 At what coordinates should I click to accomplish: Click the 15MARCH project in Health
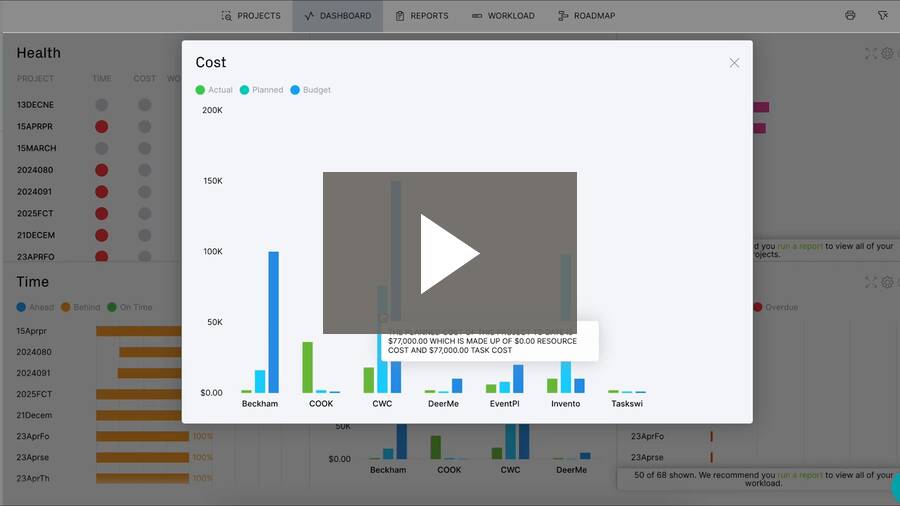point(37,148)
